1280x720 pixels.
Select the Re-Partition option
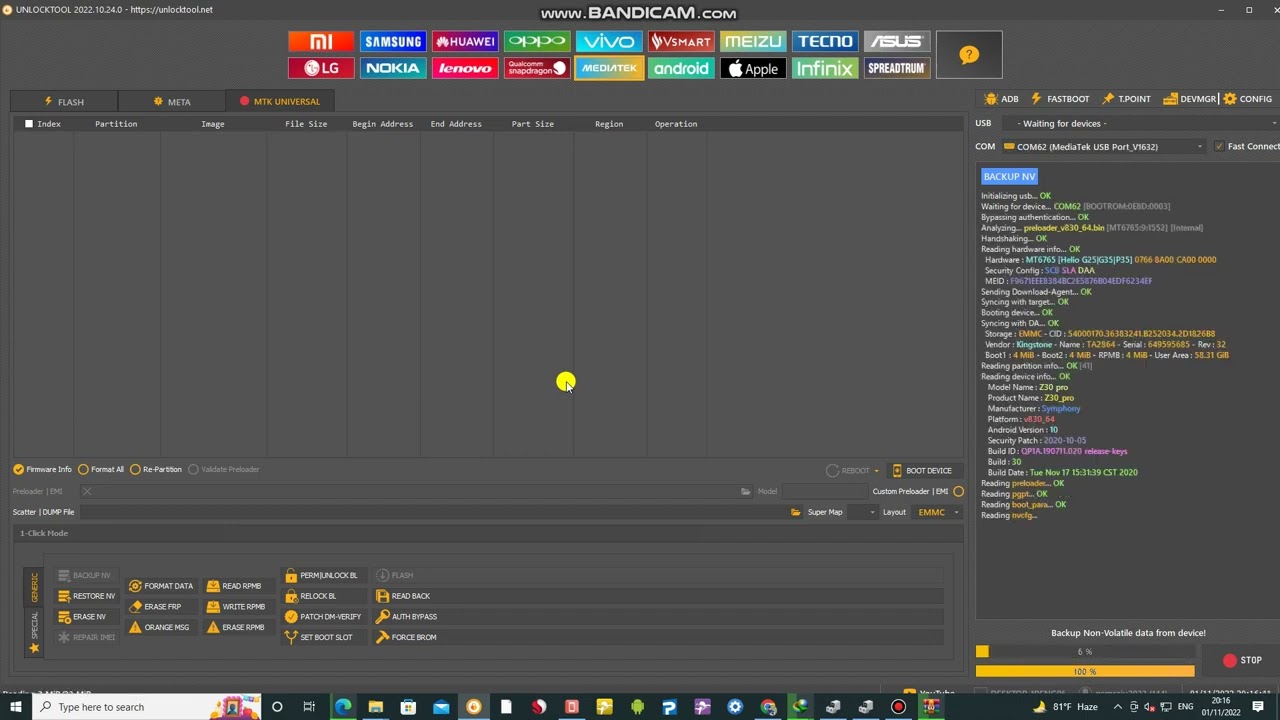[x=156, y=469]
